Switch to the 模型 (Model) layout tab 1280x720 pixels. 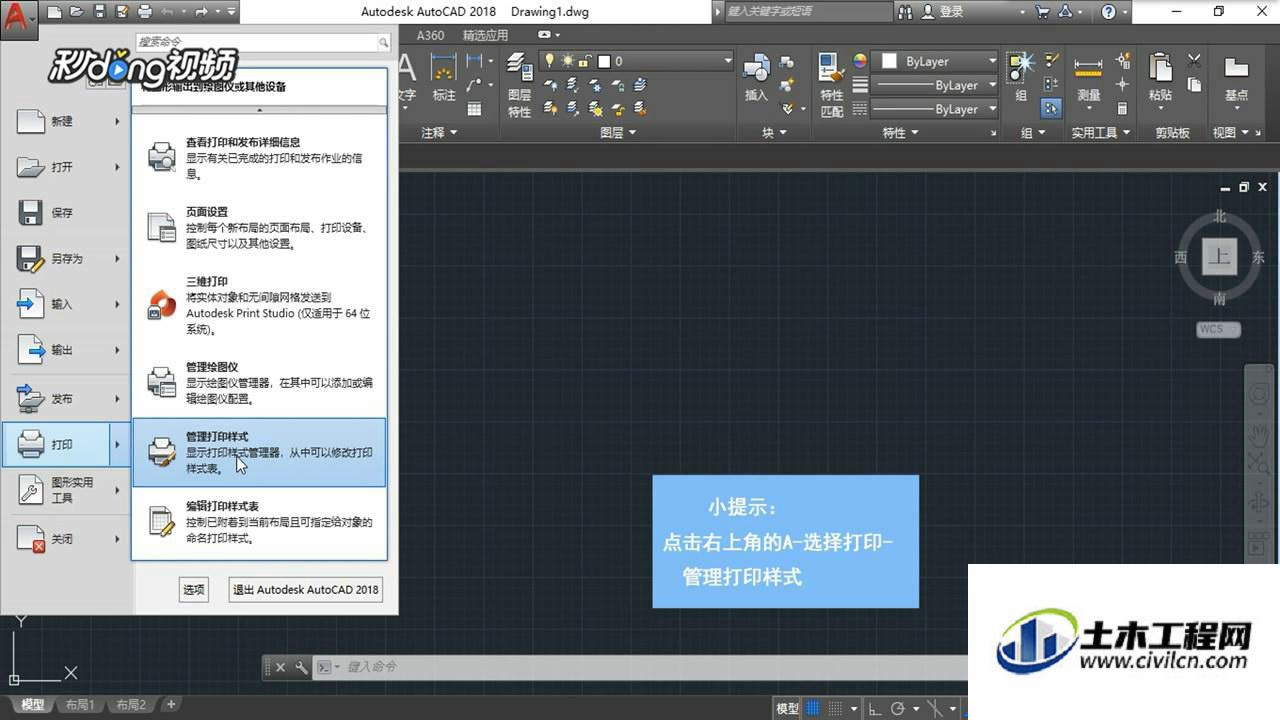point(33,705)
